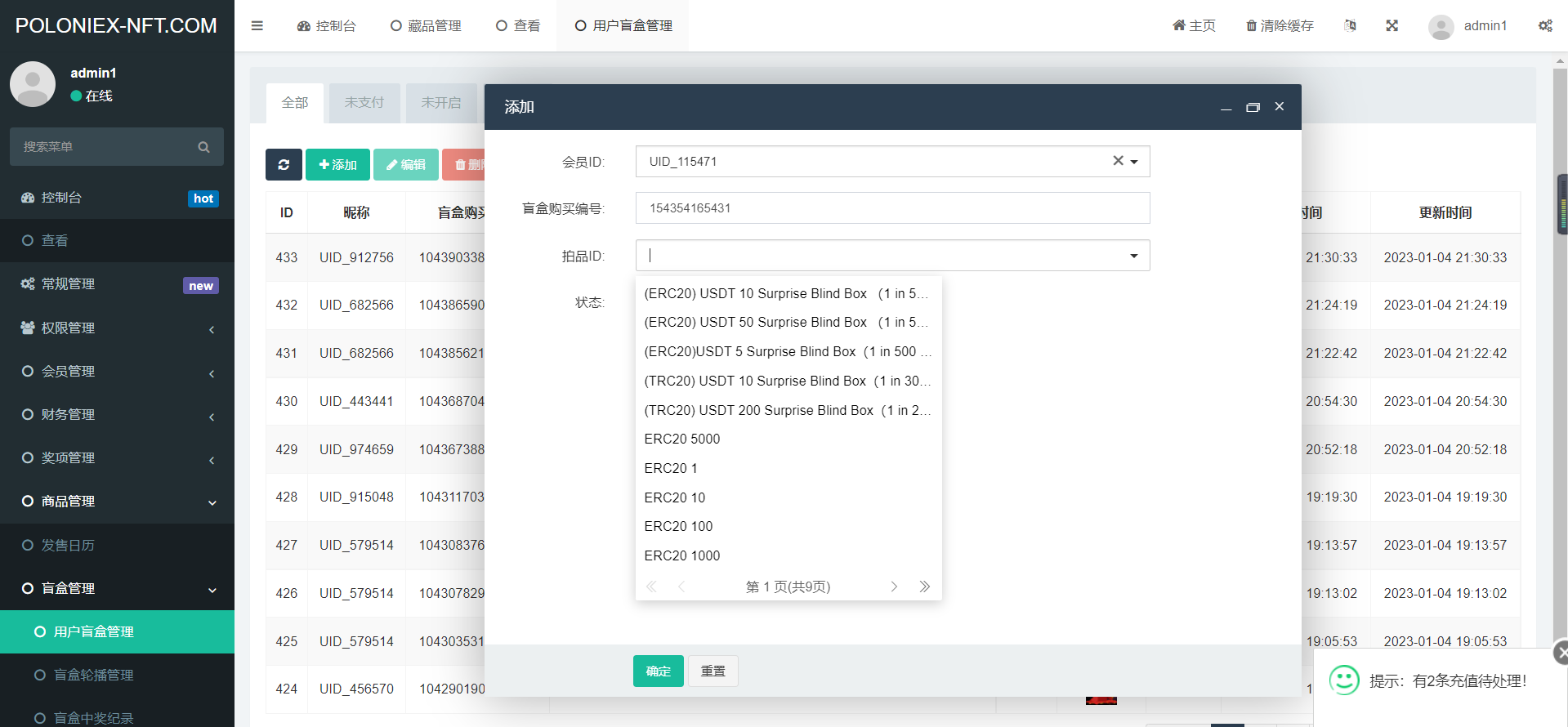Image resolution: width=1568 pixels, height=727 pixels.
Task: Clear the selected member ID with X icon
Action: pos(1117,161)
